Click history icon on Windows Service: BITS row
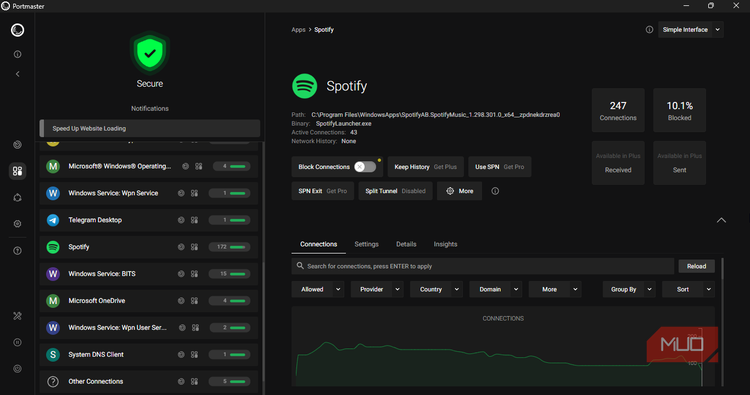The image size is (750, 395). 181,274
